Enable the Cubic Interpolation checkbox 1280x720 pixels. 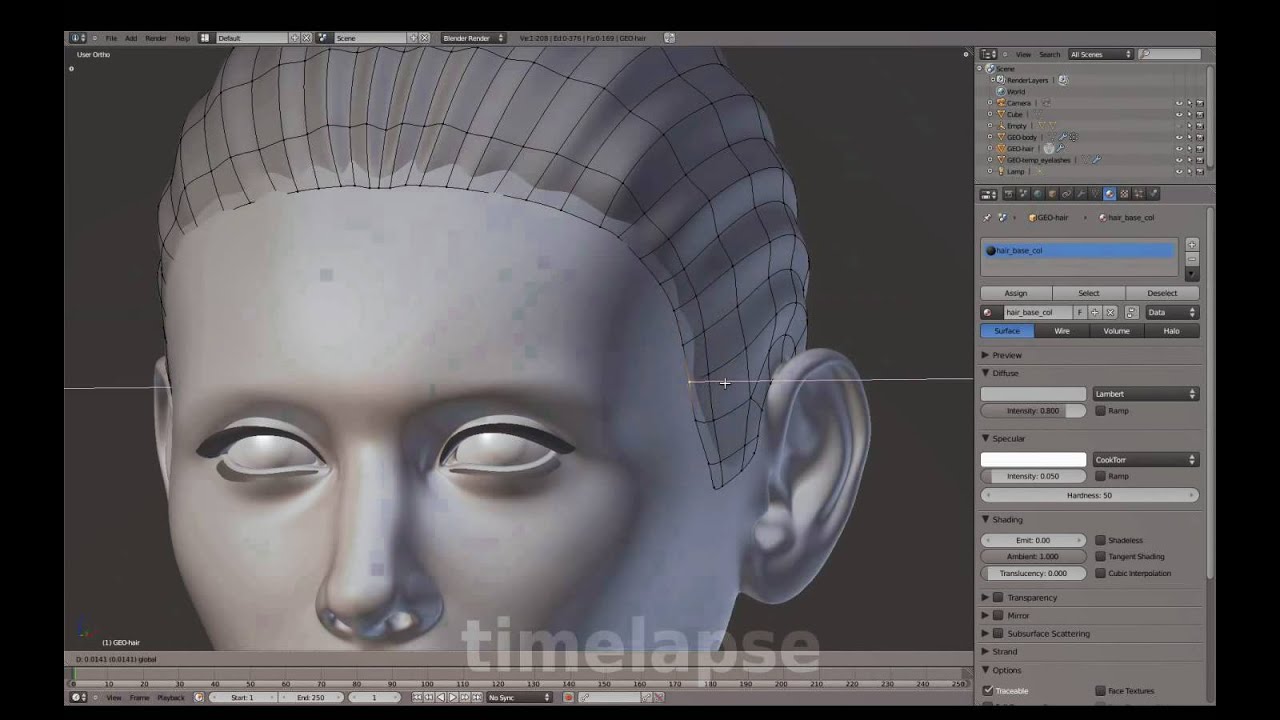click(1100, 573)
